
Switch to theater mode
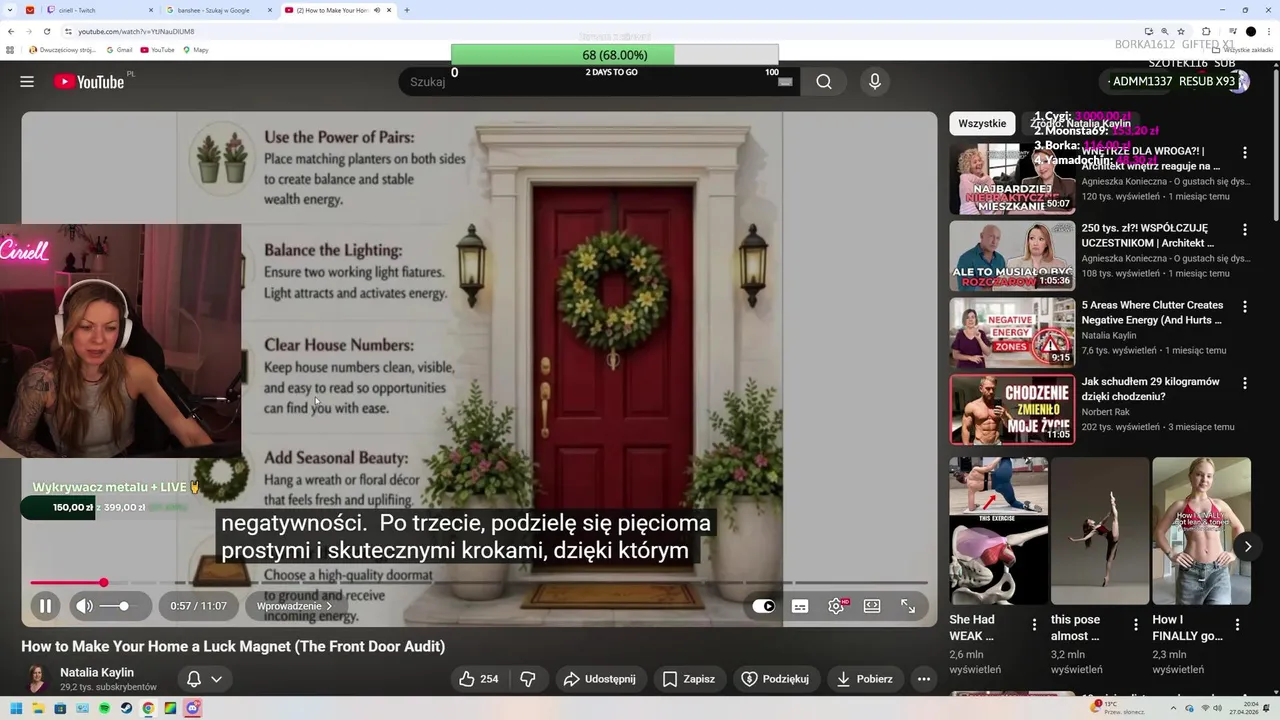872,606
